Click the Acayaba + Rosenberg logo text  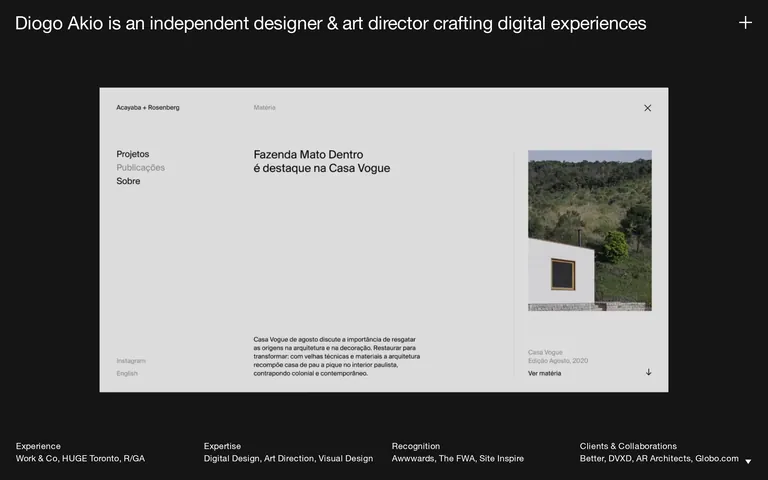148,107
